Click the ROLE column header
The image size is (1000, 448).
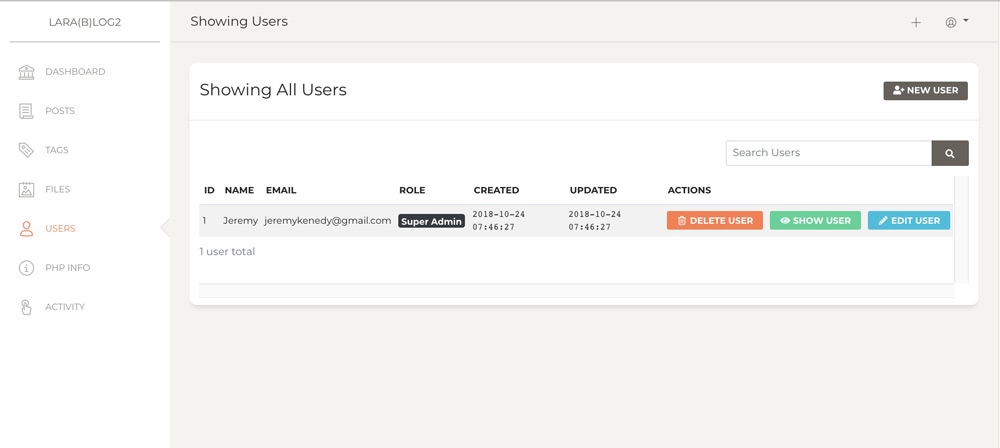(412, 190)
